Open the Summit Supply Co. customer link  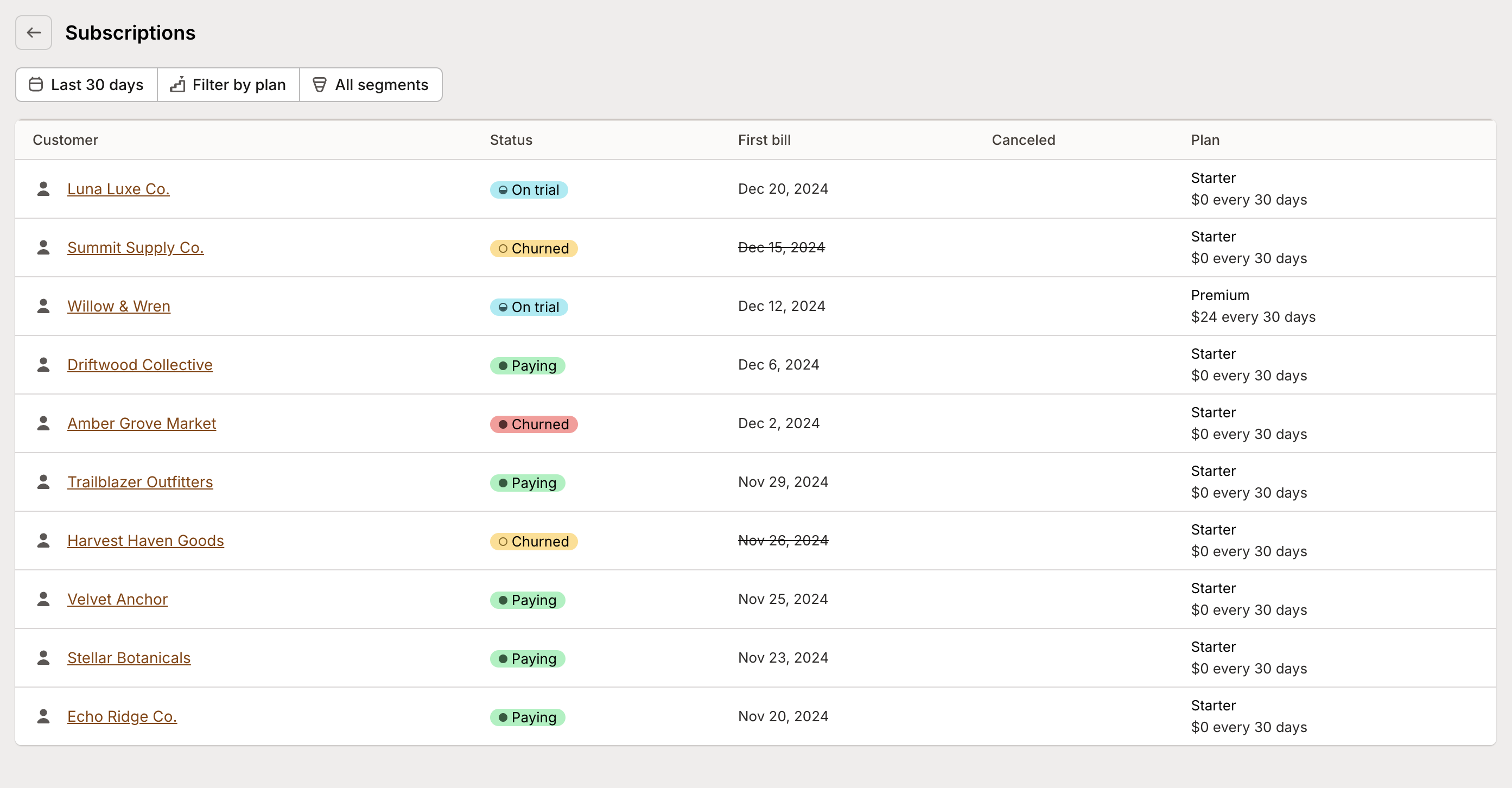point(136,247)
